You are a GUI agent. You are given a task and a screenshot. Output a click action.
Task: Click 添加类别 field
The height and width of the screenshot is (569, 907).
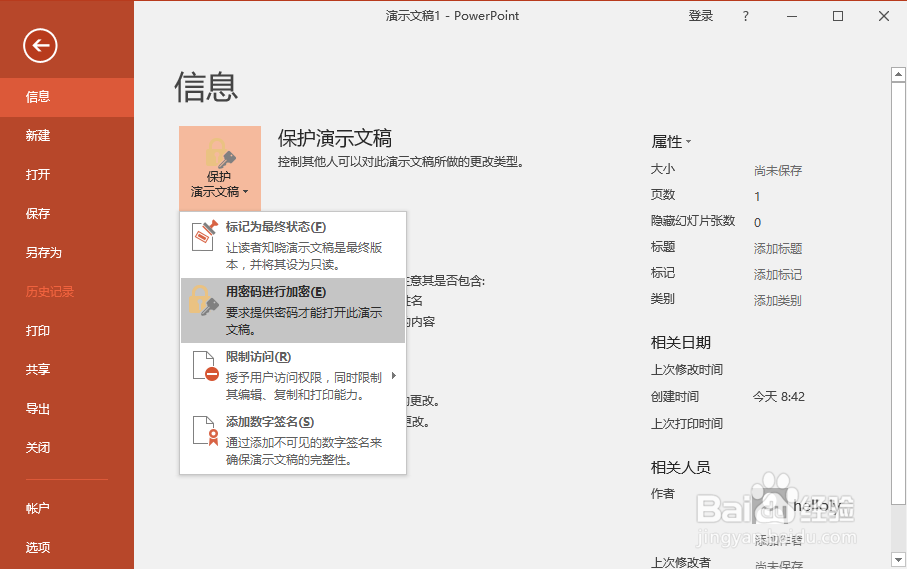777,301
